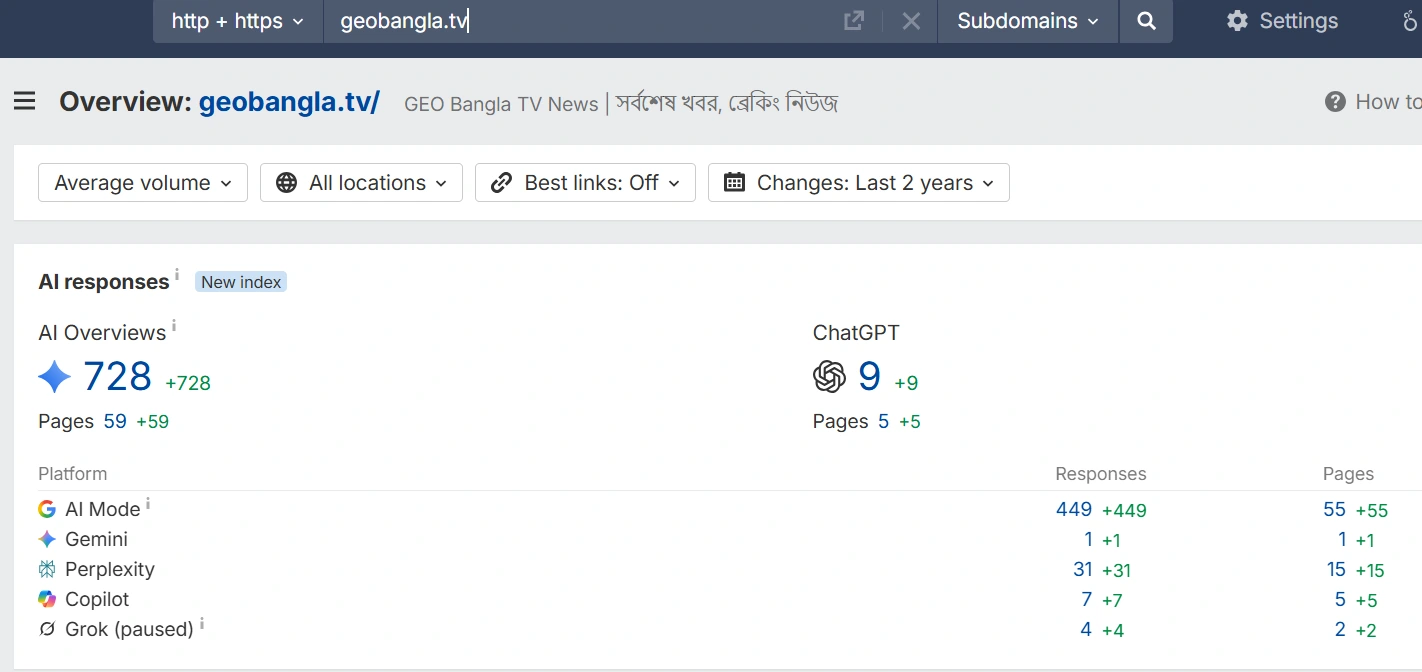Screen dimensions: 1422x672
Task: Click AI Mode responses 449
Action: click(1074, 509)
